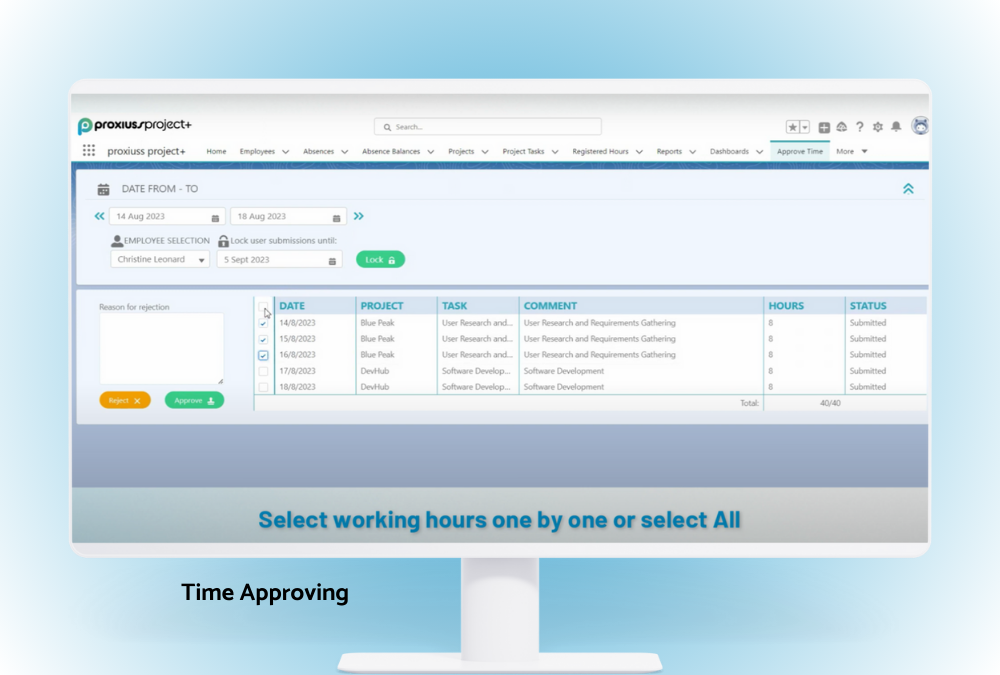This screenshot has height=675, width=1000.
Task: Open calendar picker for 14 Aug 2023
Action: pos(215,217)
